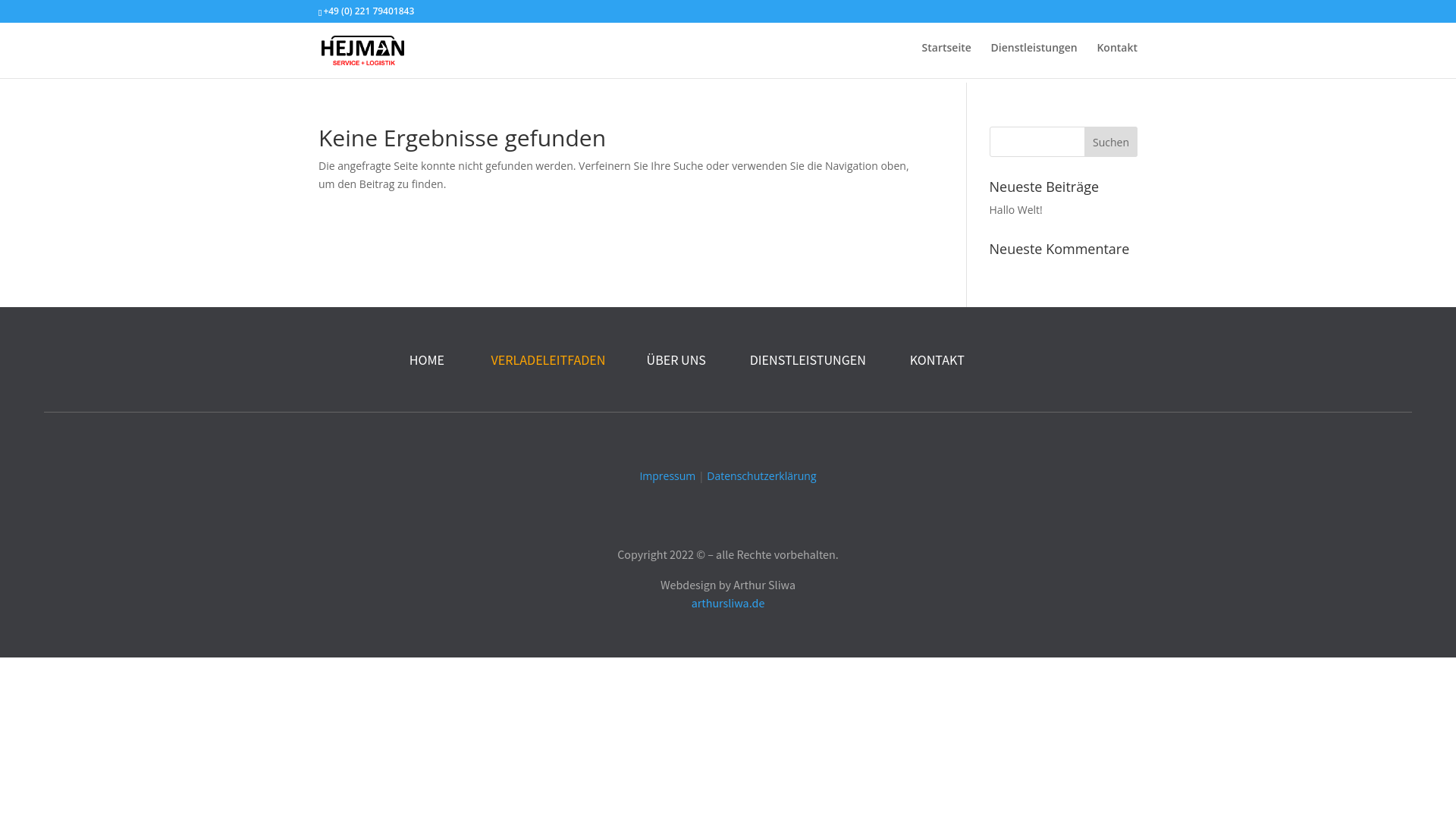Click the Keine Ergebnisse gefunden heading
1456x819 pixels.
pos(462,138)
